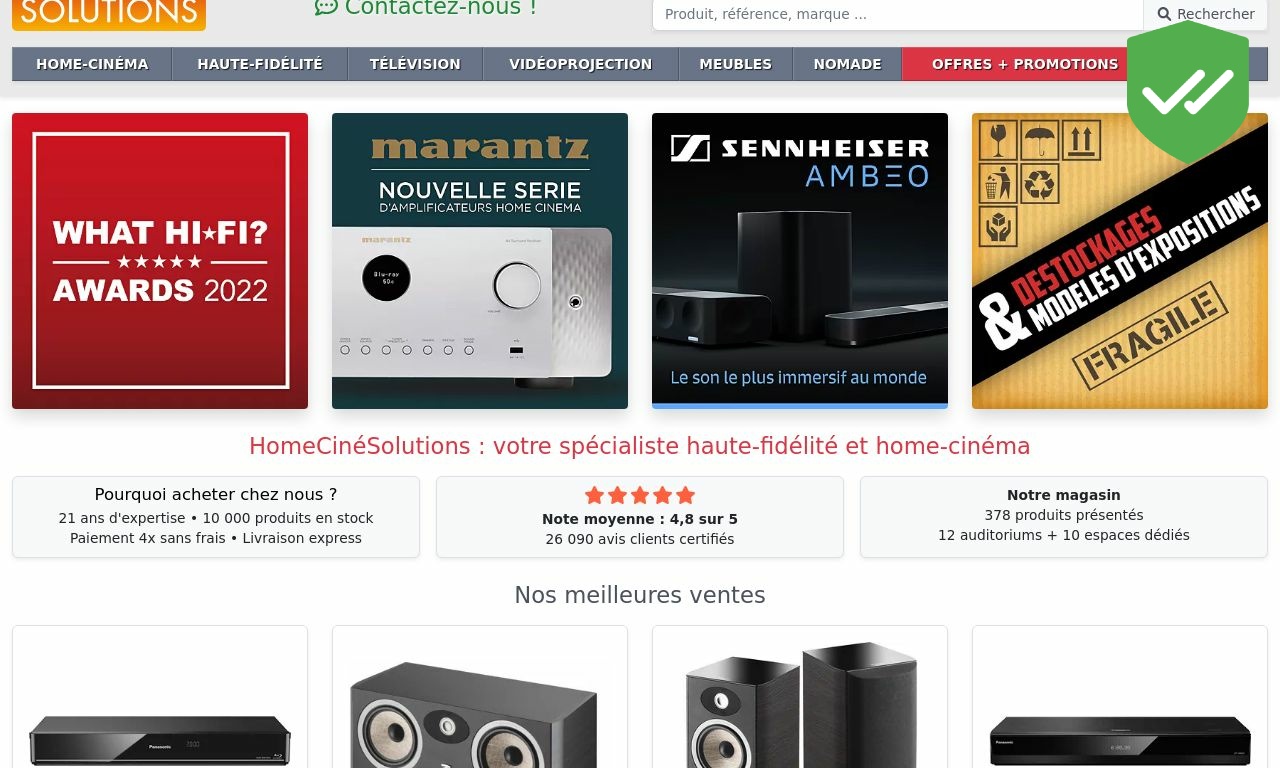Open the Focal center speaker product
The width and height of the screenshot is (1280, 768).
pyautogui.click(x=480, y=697)
